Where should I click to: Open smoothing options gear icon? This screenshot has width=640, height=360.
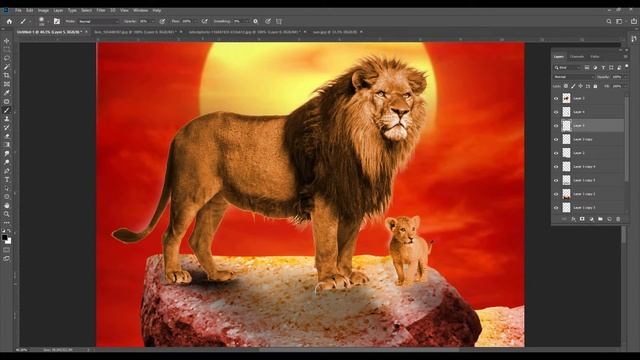pyautogui.click(x=256, y=21)
